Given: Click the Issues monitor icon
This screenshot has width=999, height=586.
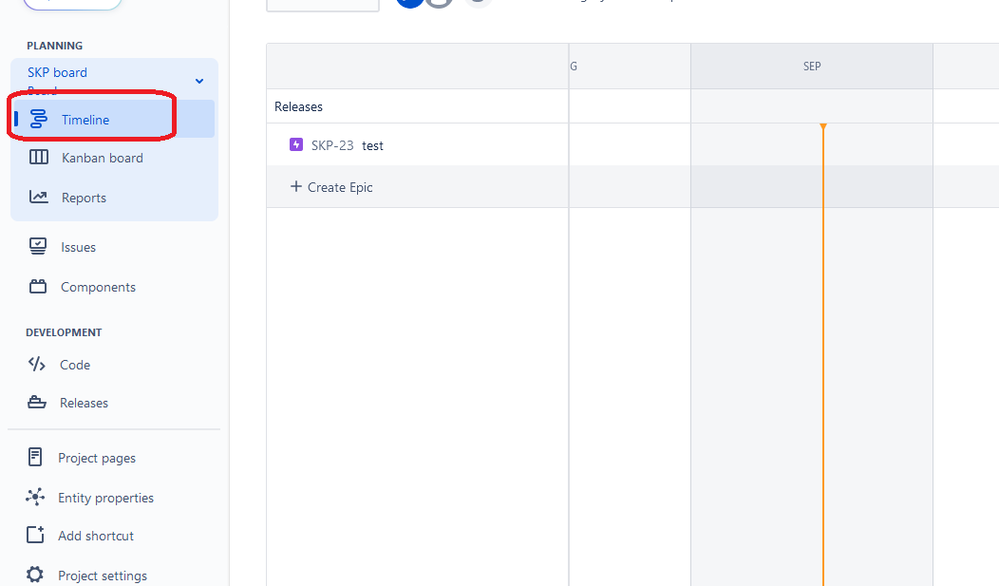Looking at the screenshot, I should (38, 247).
